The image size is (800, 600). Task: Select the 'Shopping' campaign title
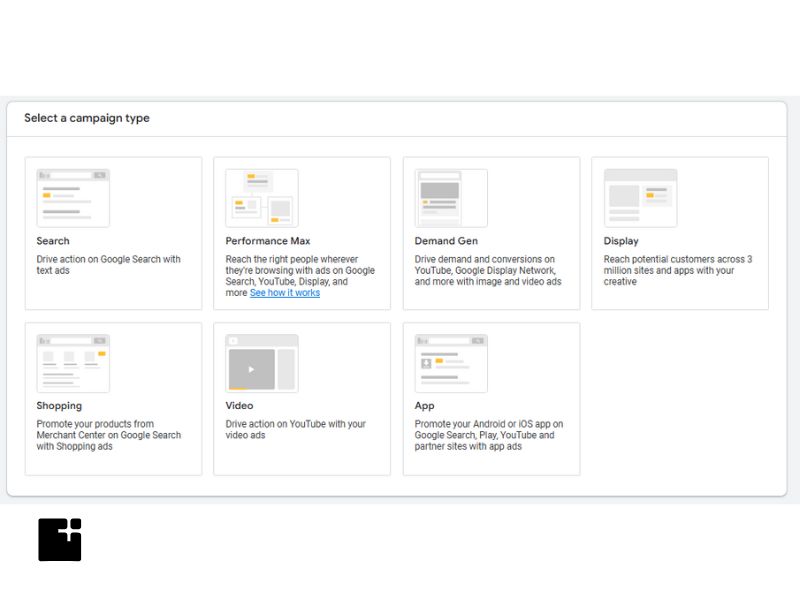(x=59, y=406)
